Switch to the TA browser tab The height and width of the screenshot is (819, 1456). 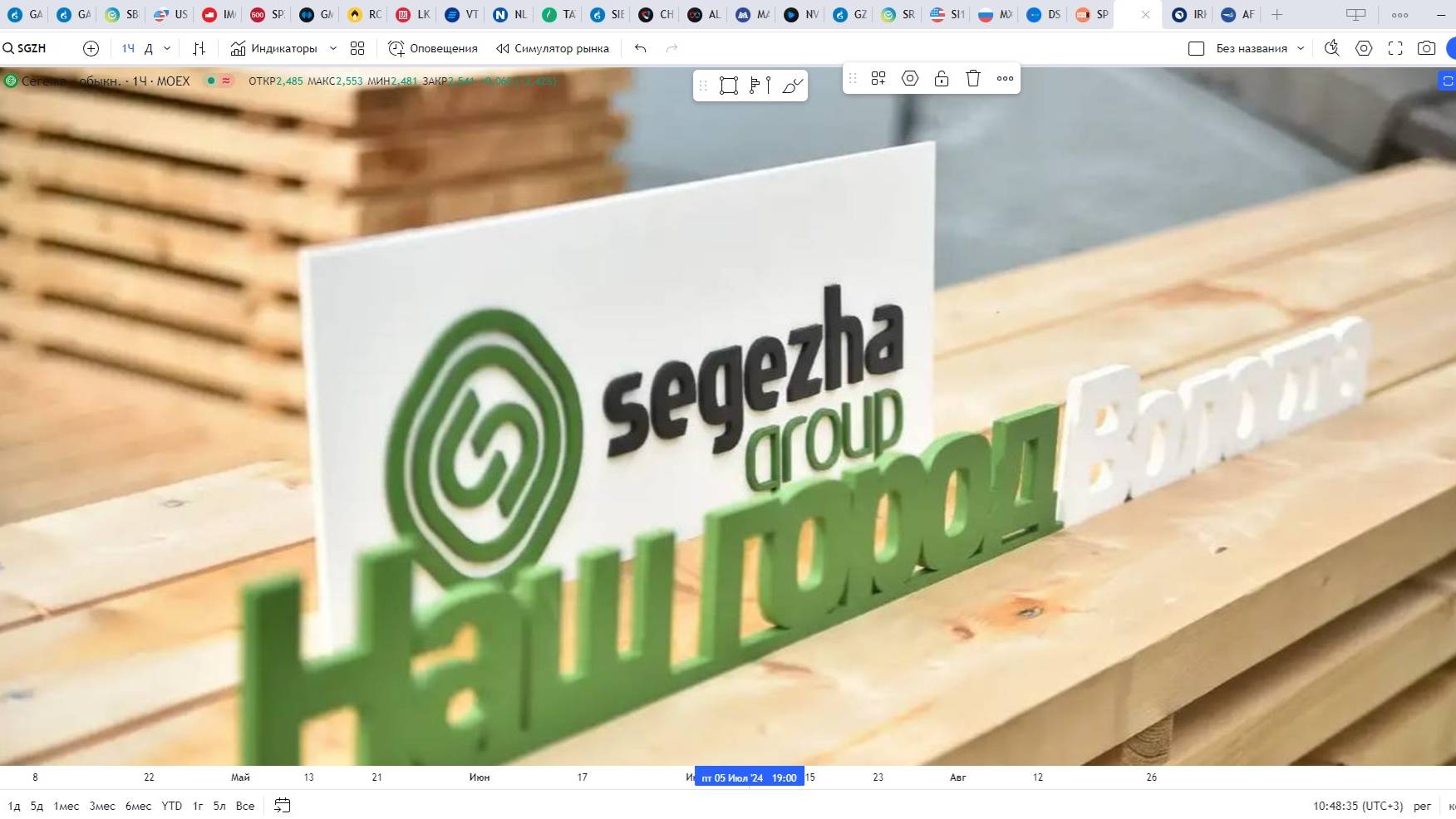(x=559, y=14)
